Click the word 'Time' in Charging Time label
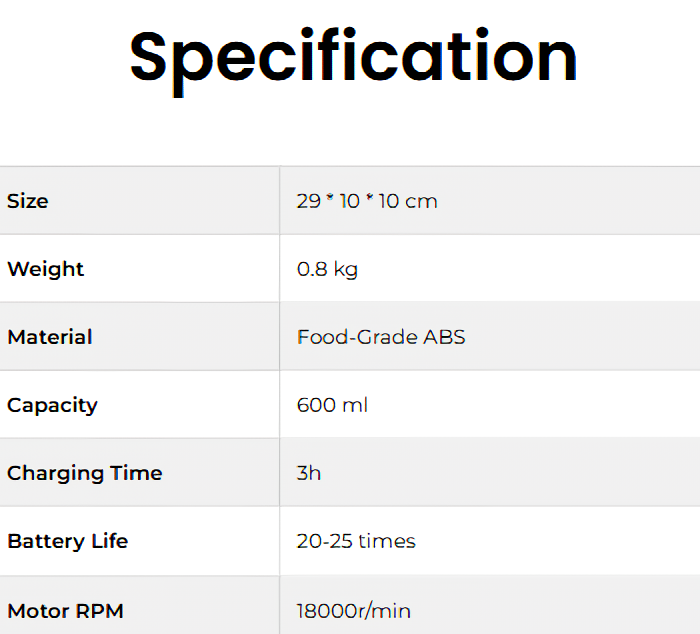 click(136, 473)
